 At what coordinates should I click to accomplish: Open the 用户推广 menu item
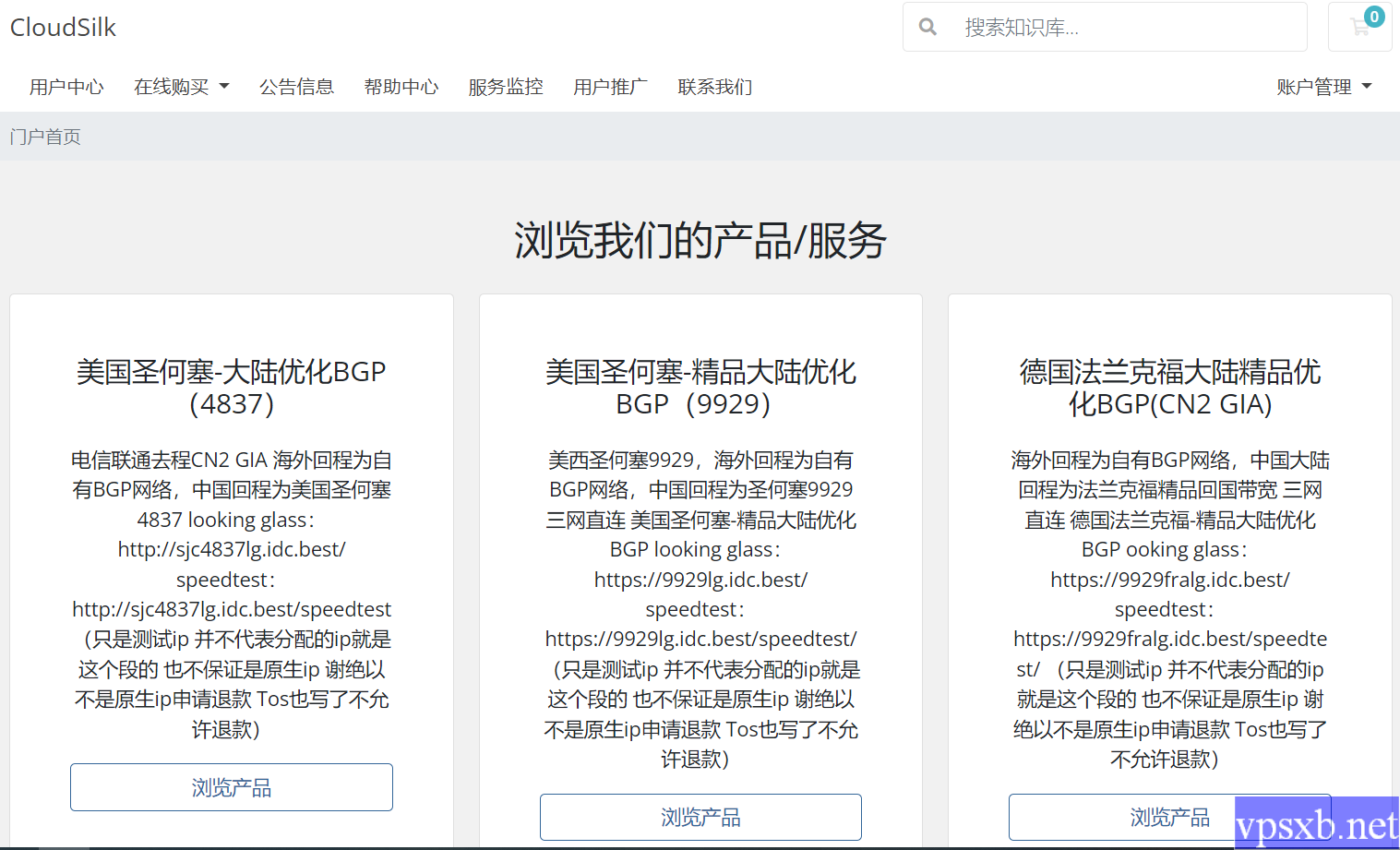(610, 87)
